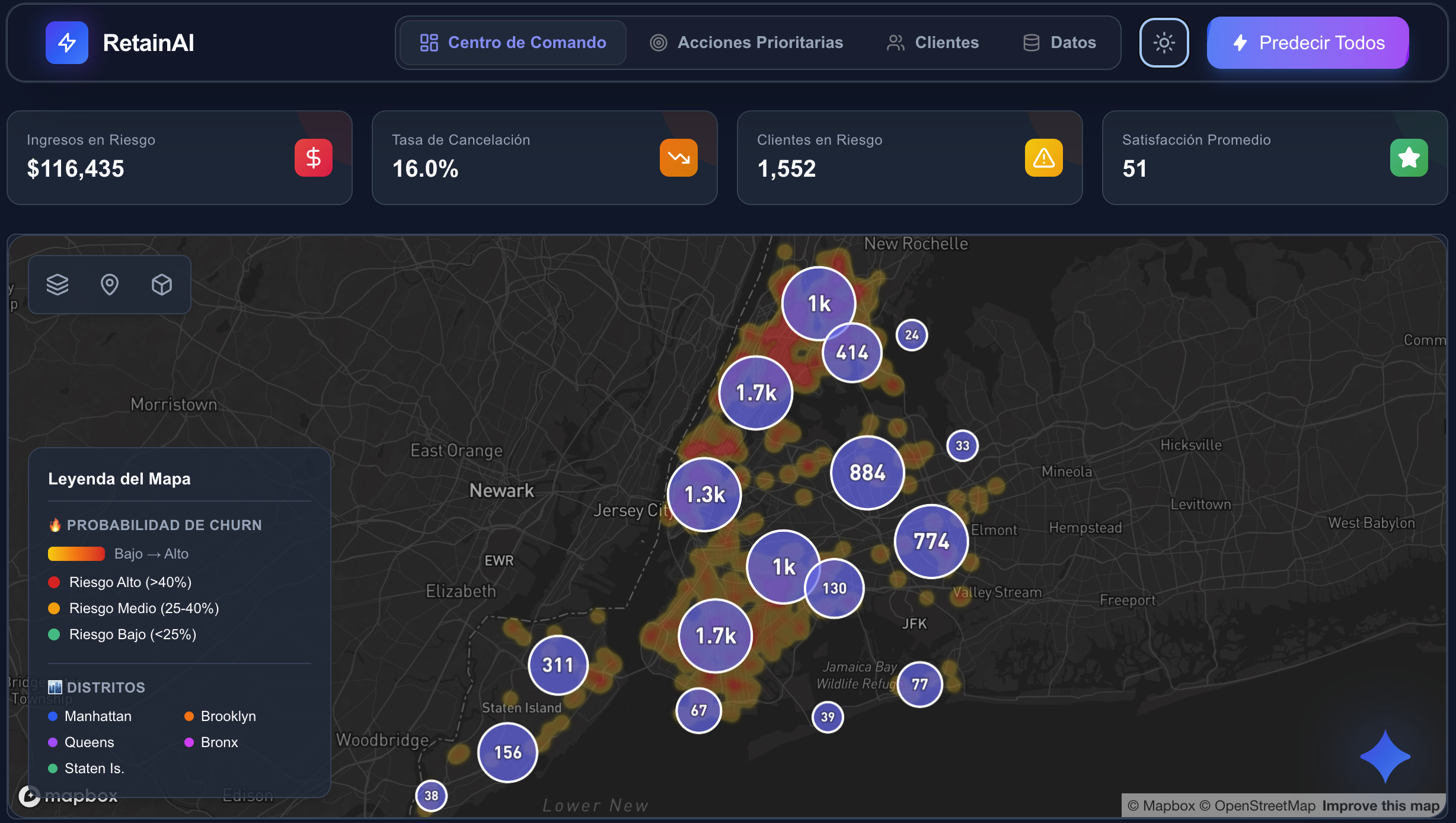
Task: Toggle the map location pin icon
Action: pos(110,285)
